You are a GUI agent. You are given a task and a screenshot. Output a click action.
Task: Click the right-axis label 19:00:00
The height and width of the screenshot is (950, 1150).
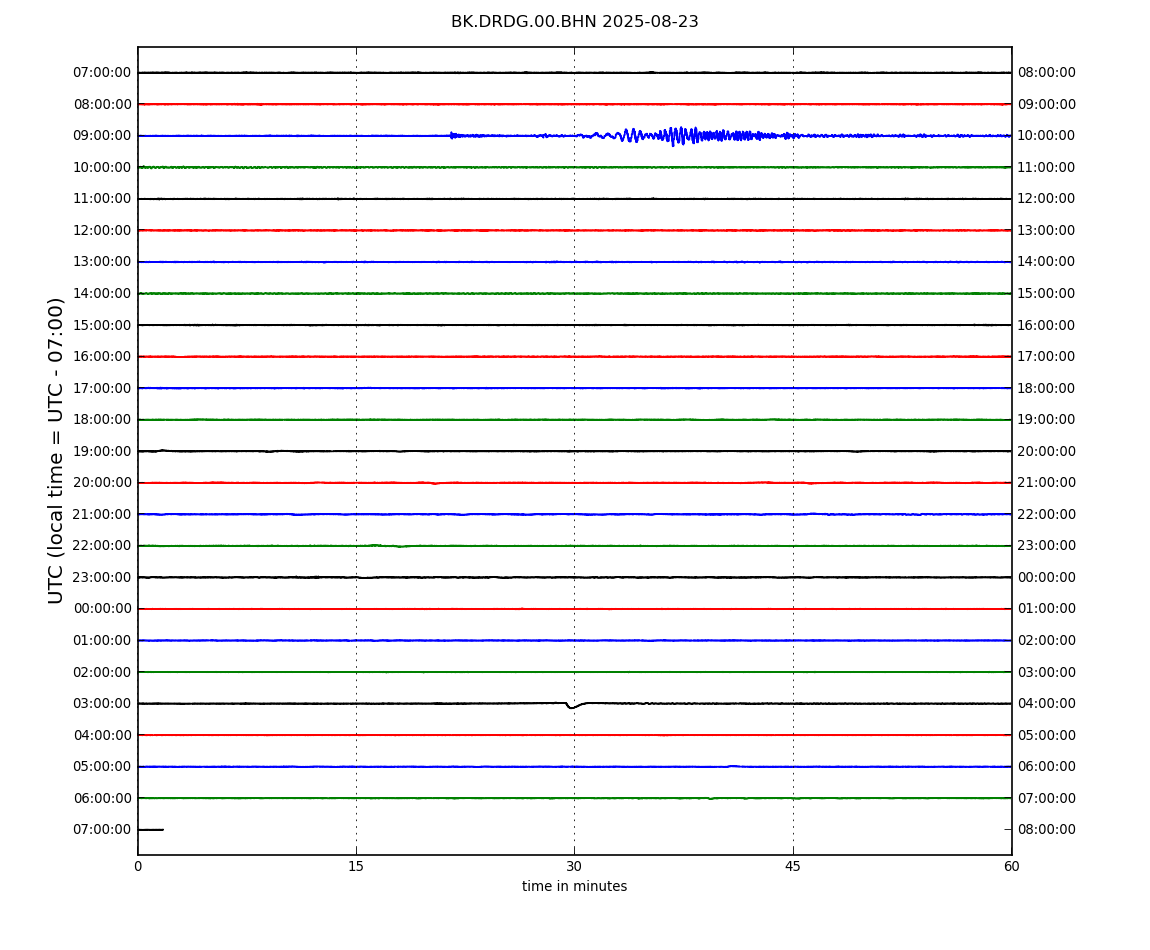pyautogui.click(x=1047, y=420)
